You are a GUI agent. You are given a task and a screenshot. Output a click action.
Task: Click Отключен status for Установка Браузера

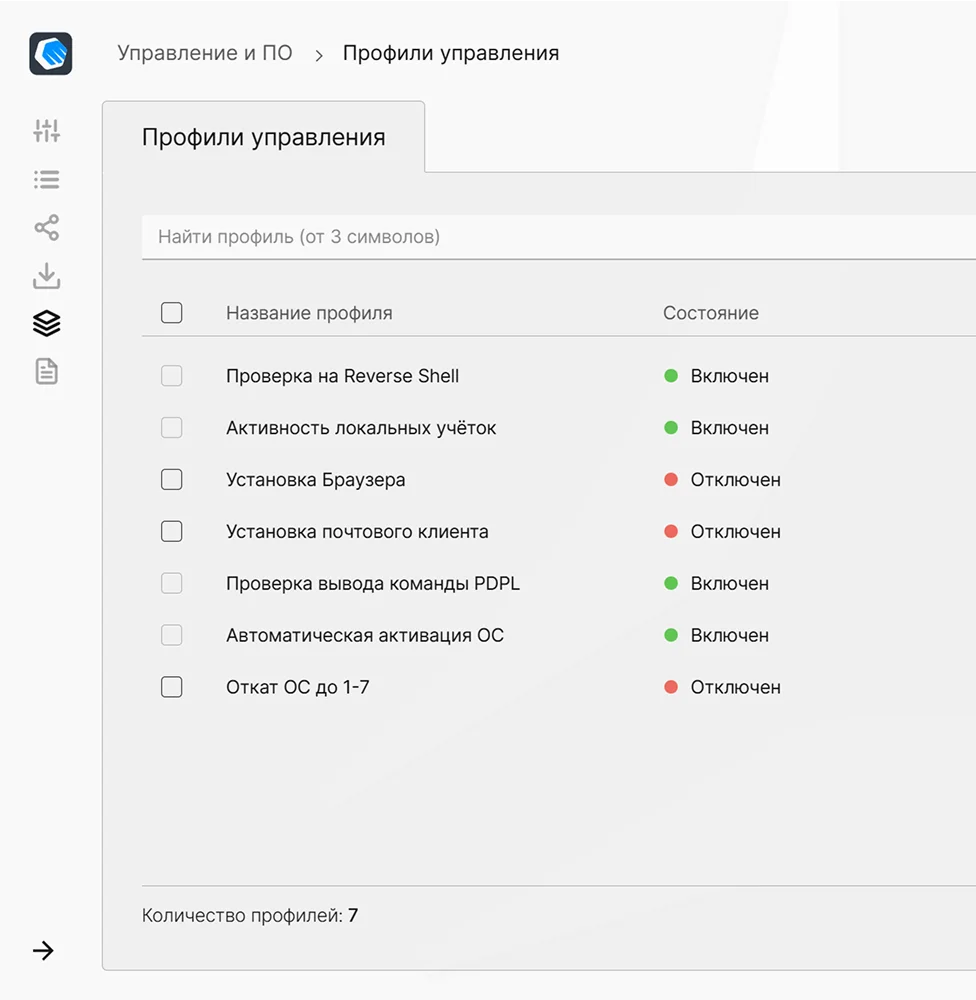tap(722, 480)
